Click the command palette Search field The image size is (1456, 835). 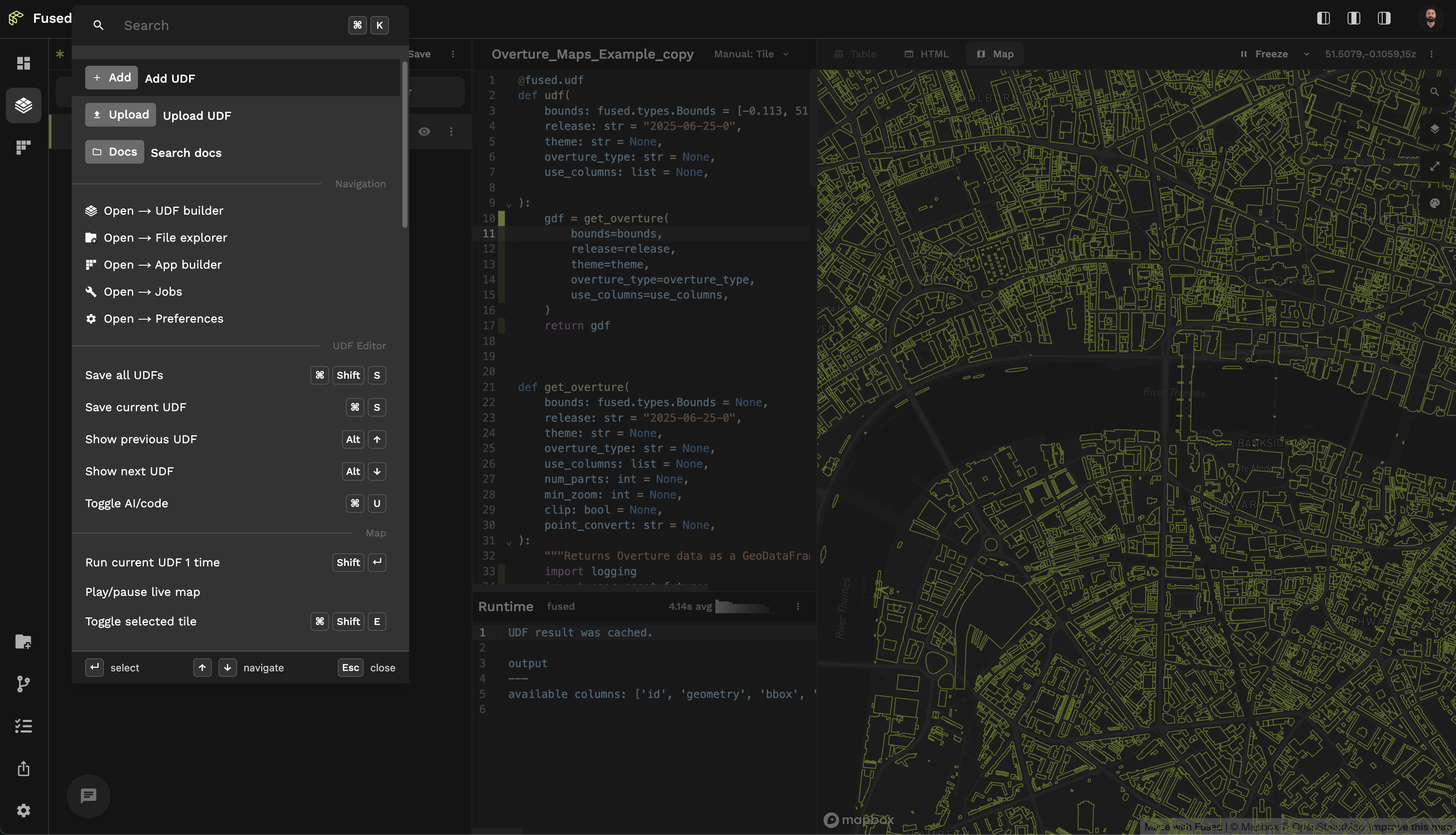tap(229, 25)
